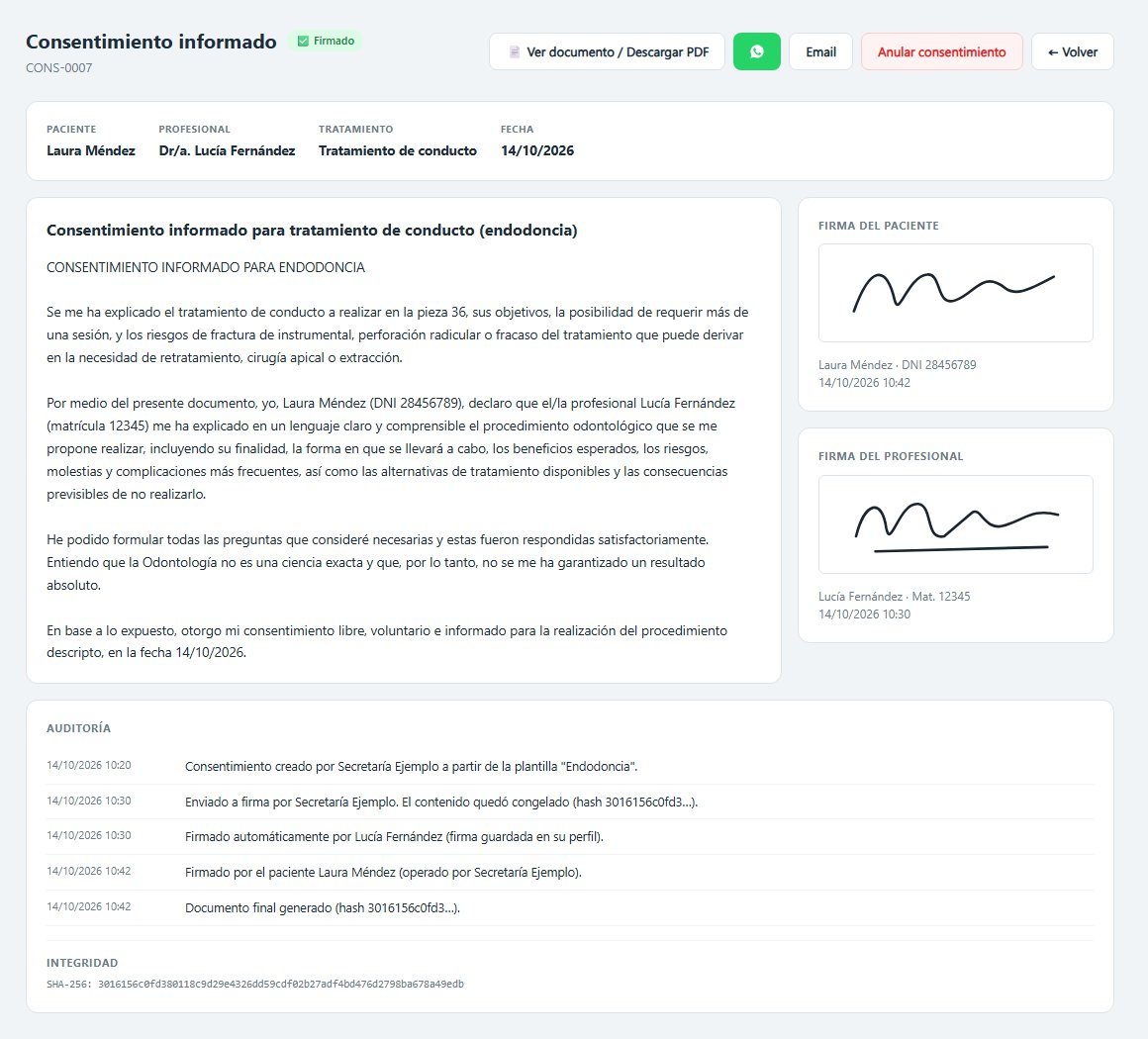Screen dimensions: 1148x1039
Task: Click the audit timestamp 14/10/2026 10:20
Action: point(89,765)
